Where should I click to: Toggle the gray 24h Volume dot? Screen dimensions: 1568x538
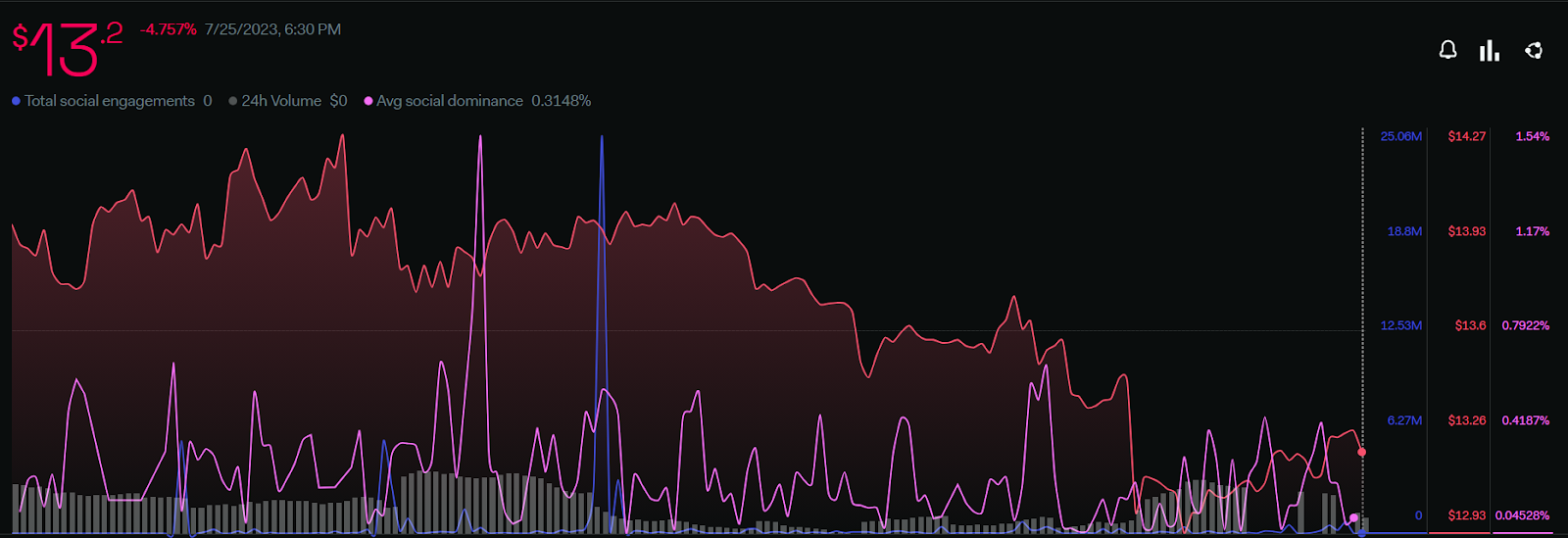coord(233,101)
